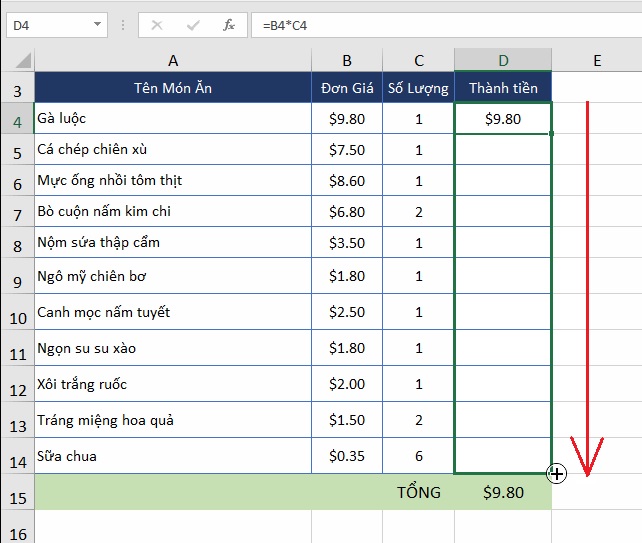Select the 'Ngô mỹ chiên bơ' cell
The image size is (642, 543).
pyautogui.click(x=173, y=276)
